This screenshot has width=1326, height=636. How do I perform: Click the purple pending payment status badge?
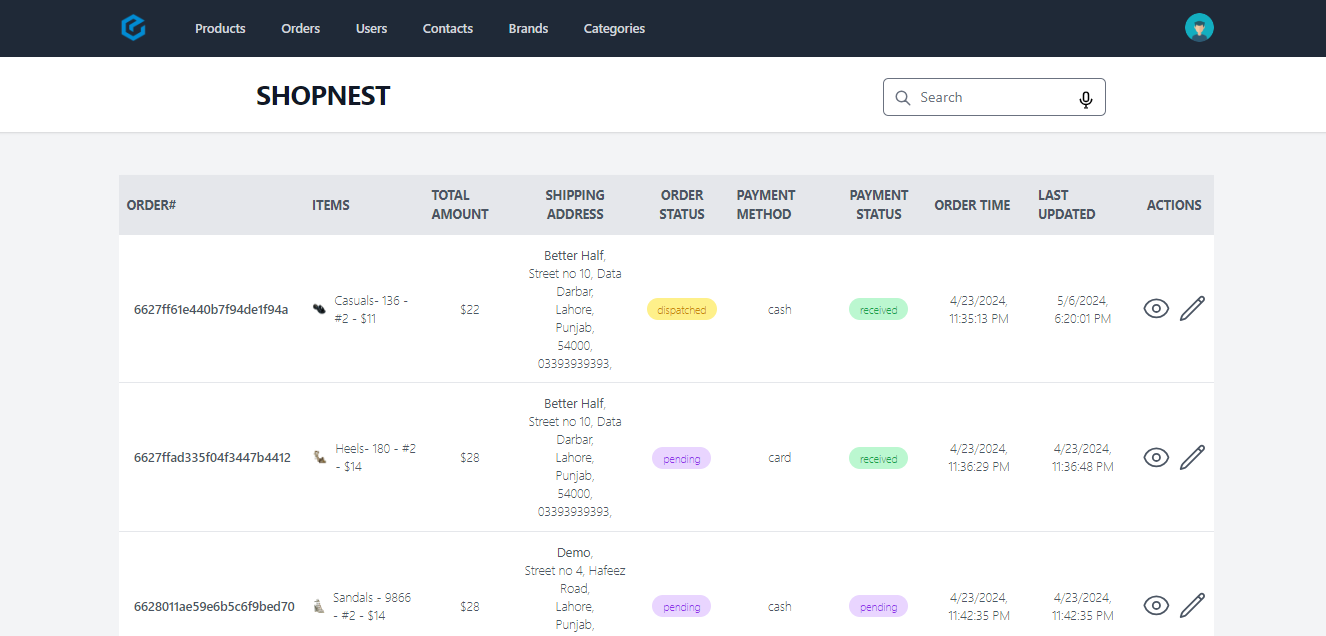pyautogui.click(x=879, y=607)
